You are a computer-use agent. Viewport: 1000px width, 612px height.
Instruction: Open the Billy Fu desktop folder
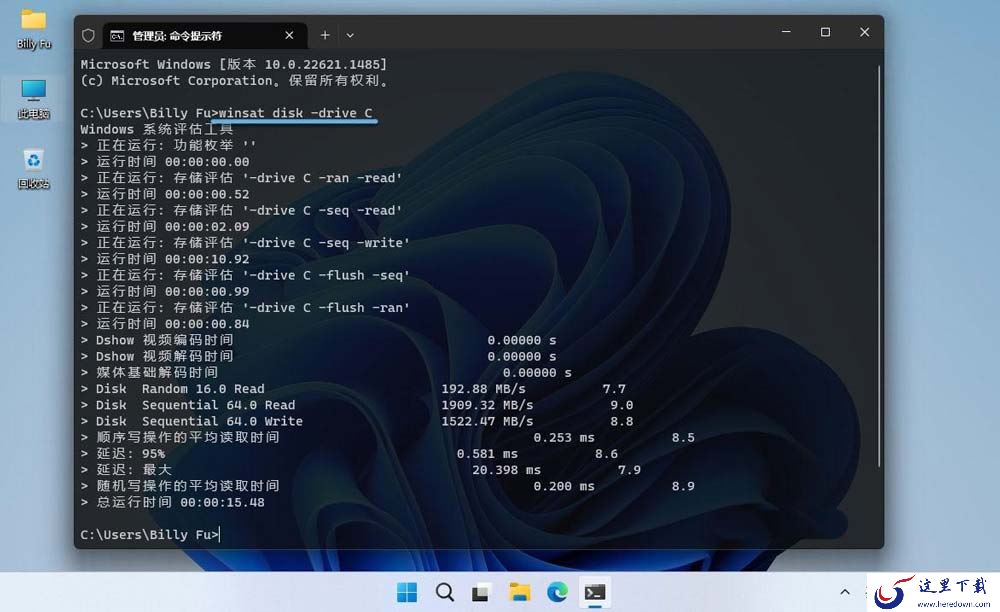[33, 29]
